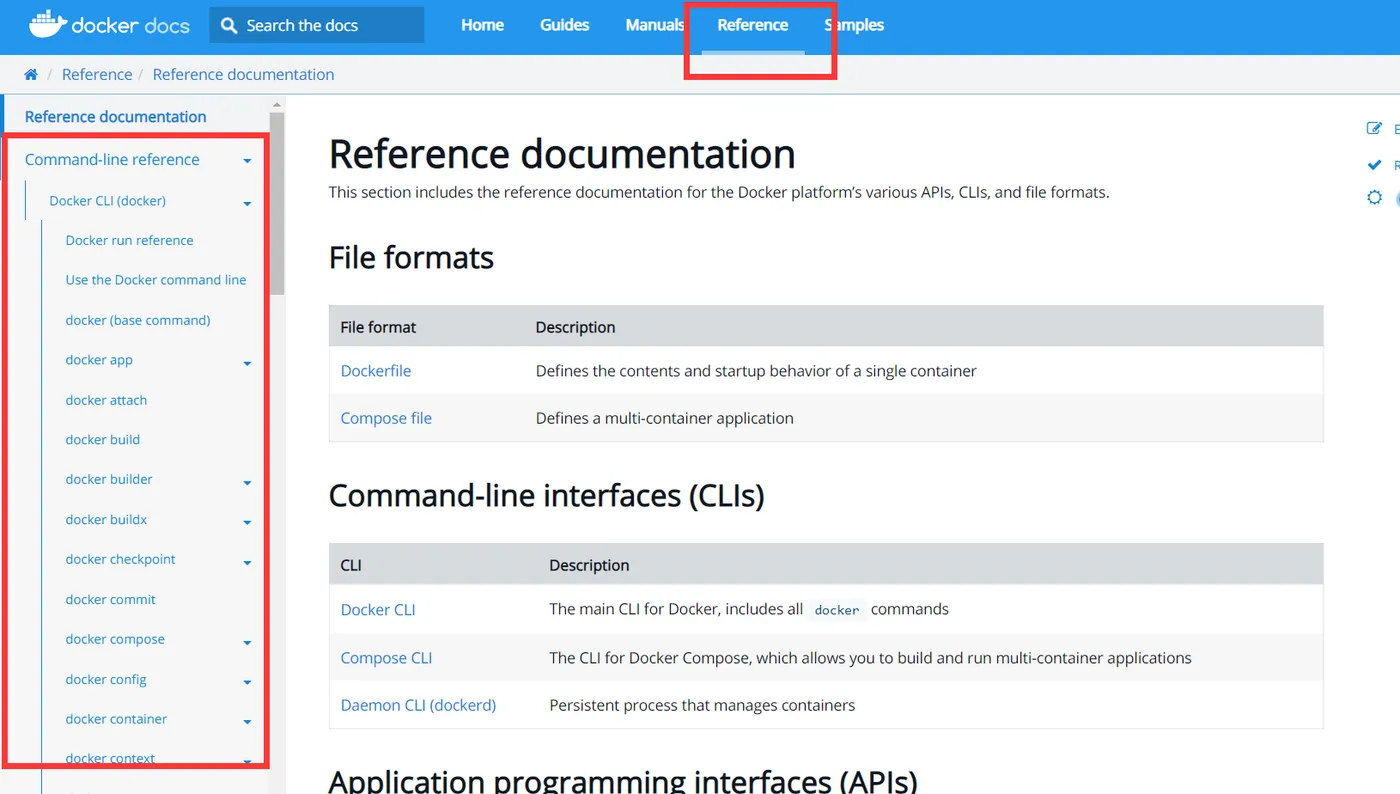The width and height of the screenshot is (1400, 794).
Task: Open the Guides nav tab
Action: [564, 25]
